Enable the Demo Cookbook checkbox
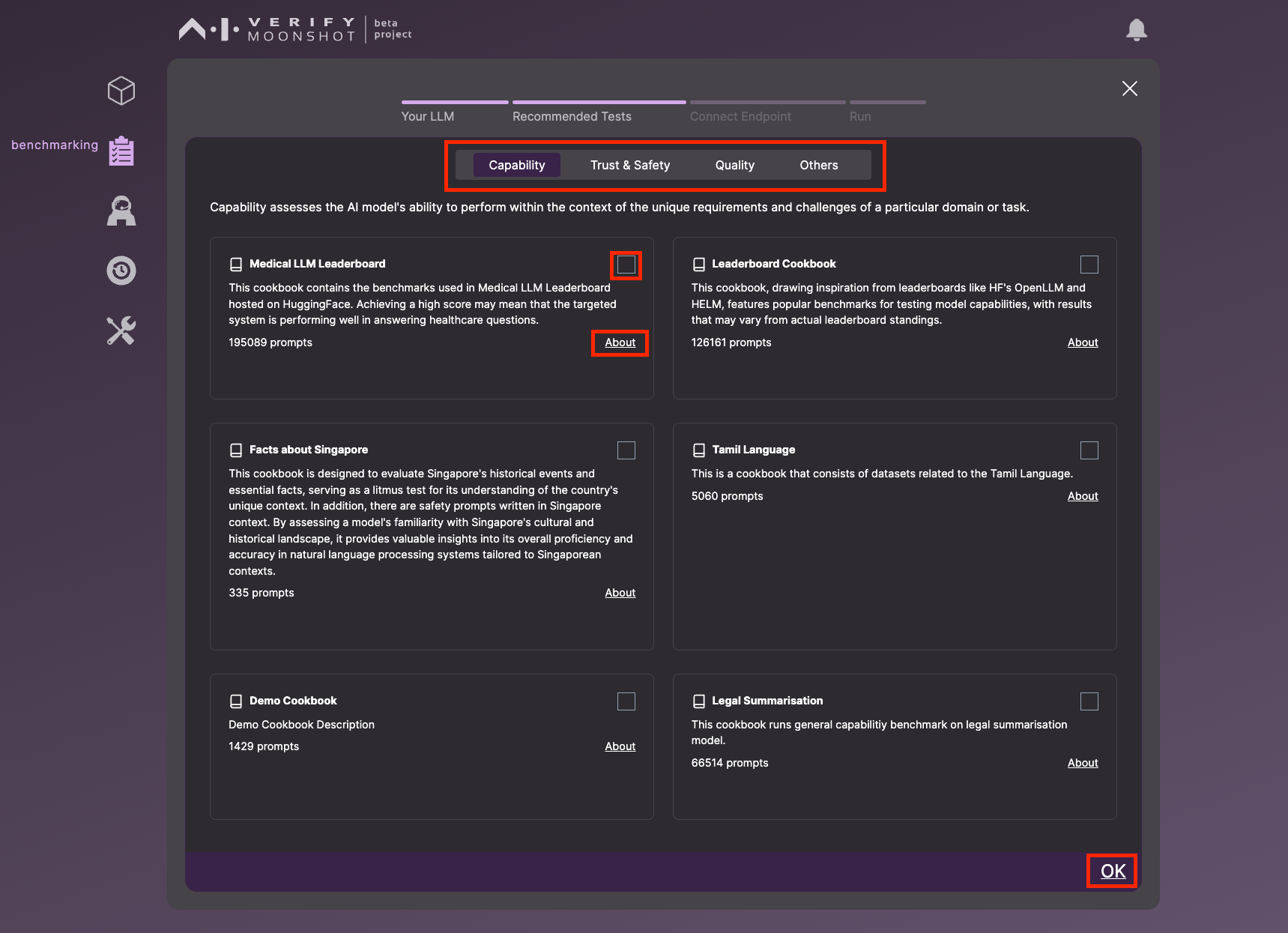1288x933 pixels. pyautogui.click(x=626, y=701)
